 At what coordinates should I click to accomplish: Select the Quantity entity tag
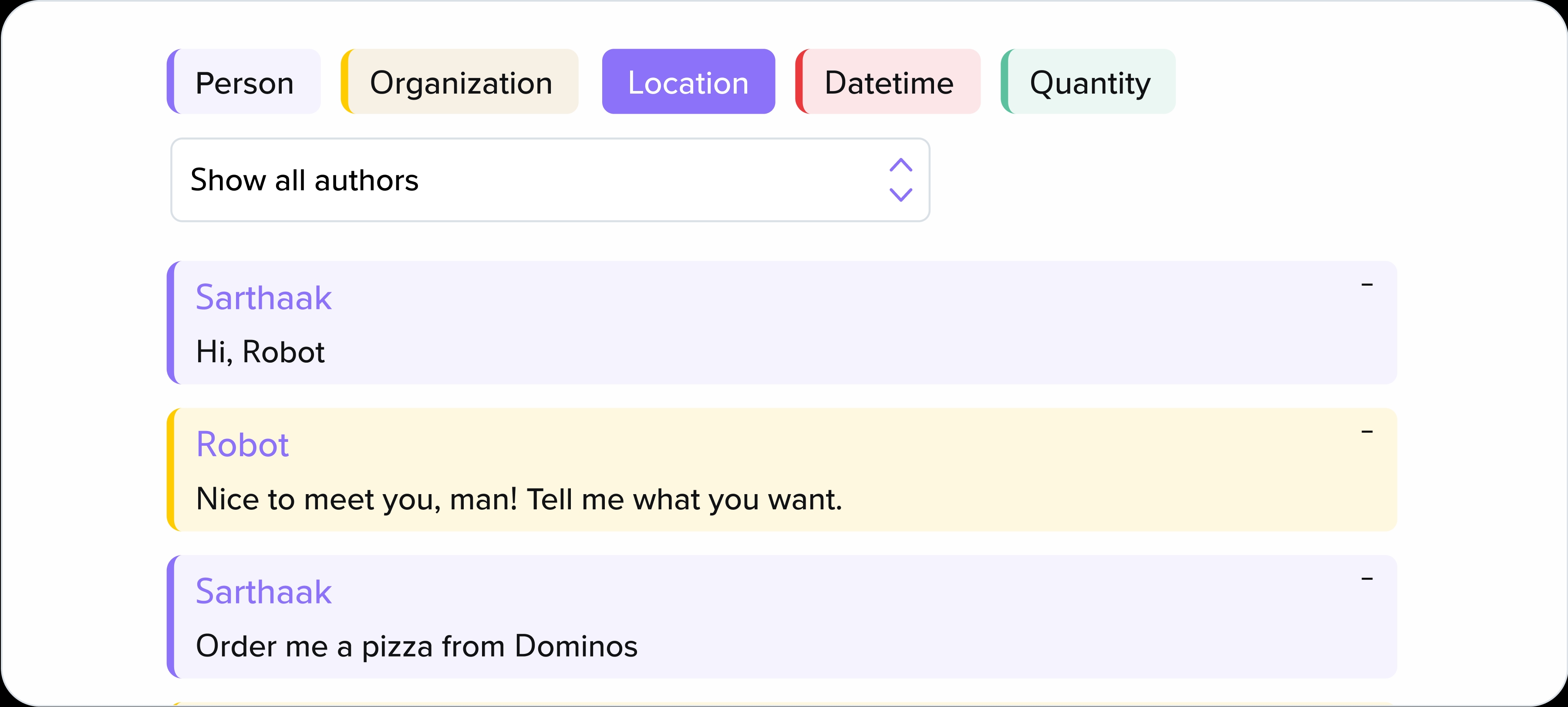point(1089,82)
